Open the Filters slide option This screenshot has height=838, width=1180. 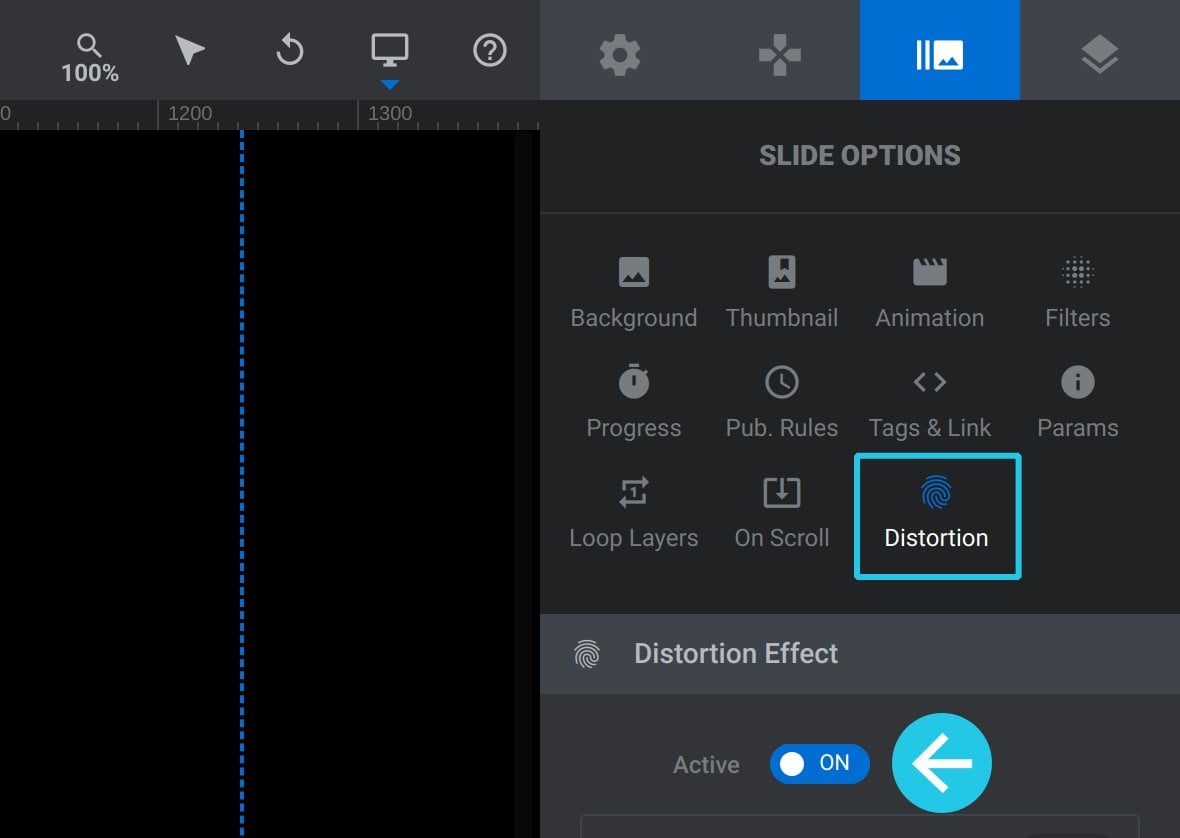[x=1078, y=293]
